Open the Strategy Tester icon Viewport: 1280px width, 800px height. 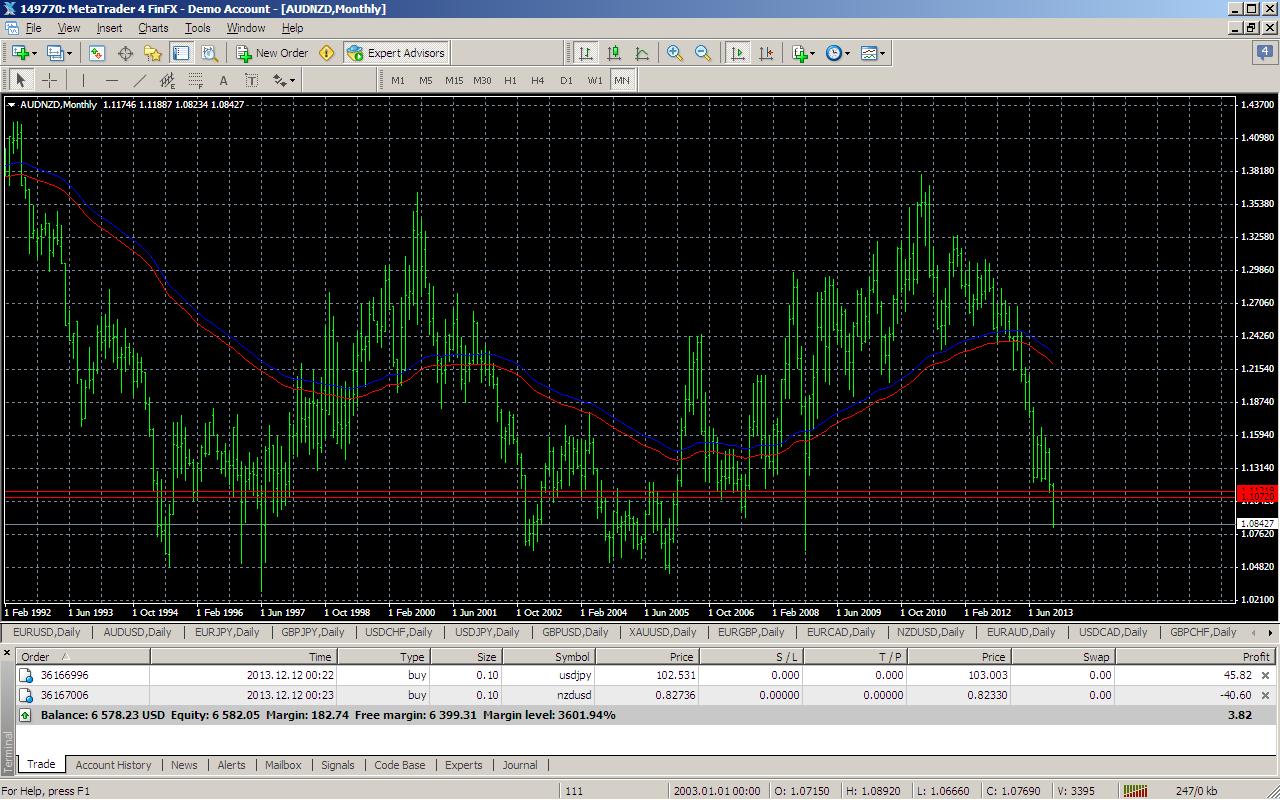pyautogui.click(x=209, y=53)
